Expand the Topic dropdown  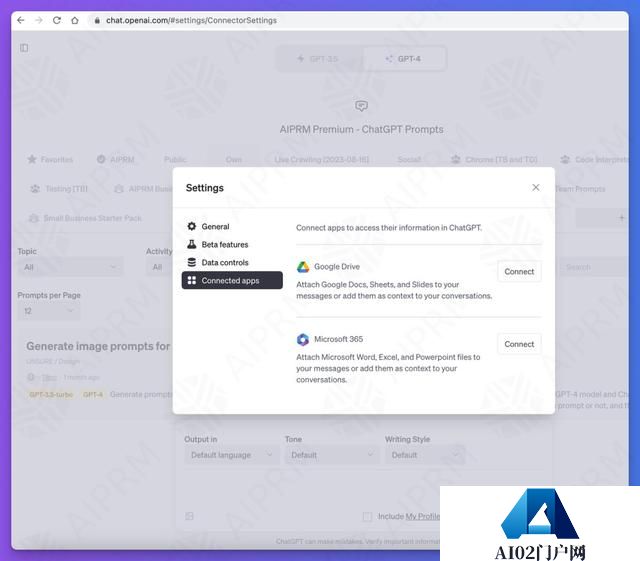[x=70, y=267]
